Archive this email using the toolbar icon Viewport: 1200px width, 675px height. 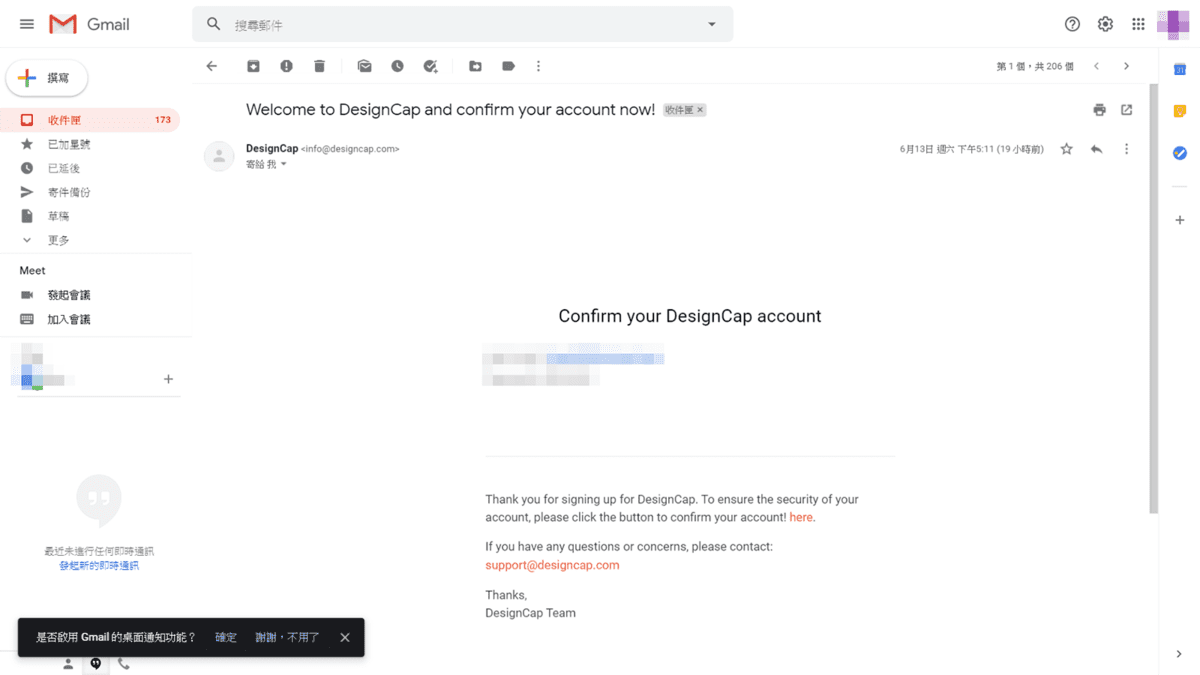(x=254, y=66)
